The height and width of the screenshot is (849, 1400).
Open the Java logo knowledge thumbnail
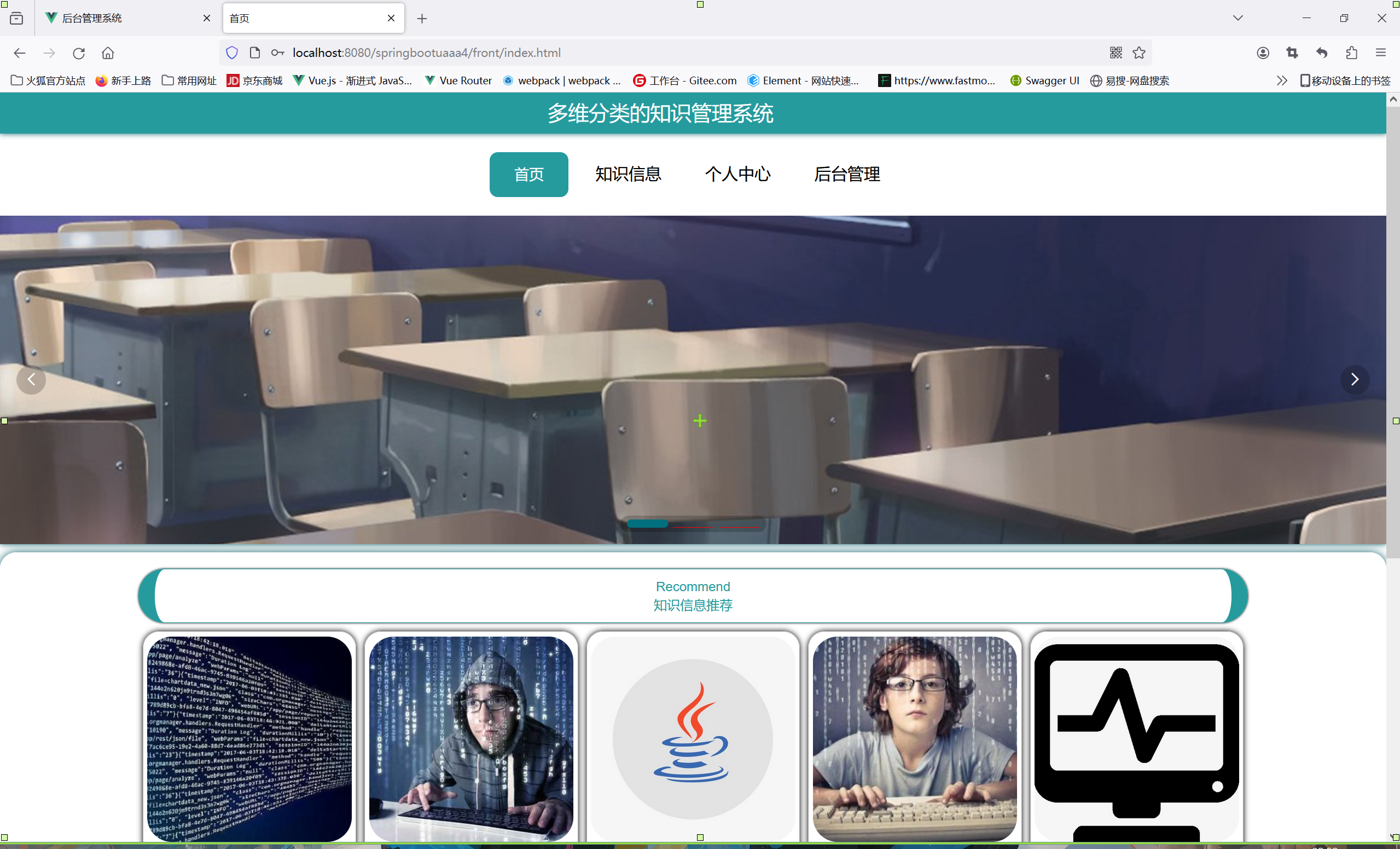pos(693,737)
